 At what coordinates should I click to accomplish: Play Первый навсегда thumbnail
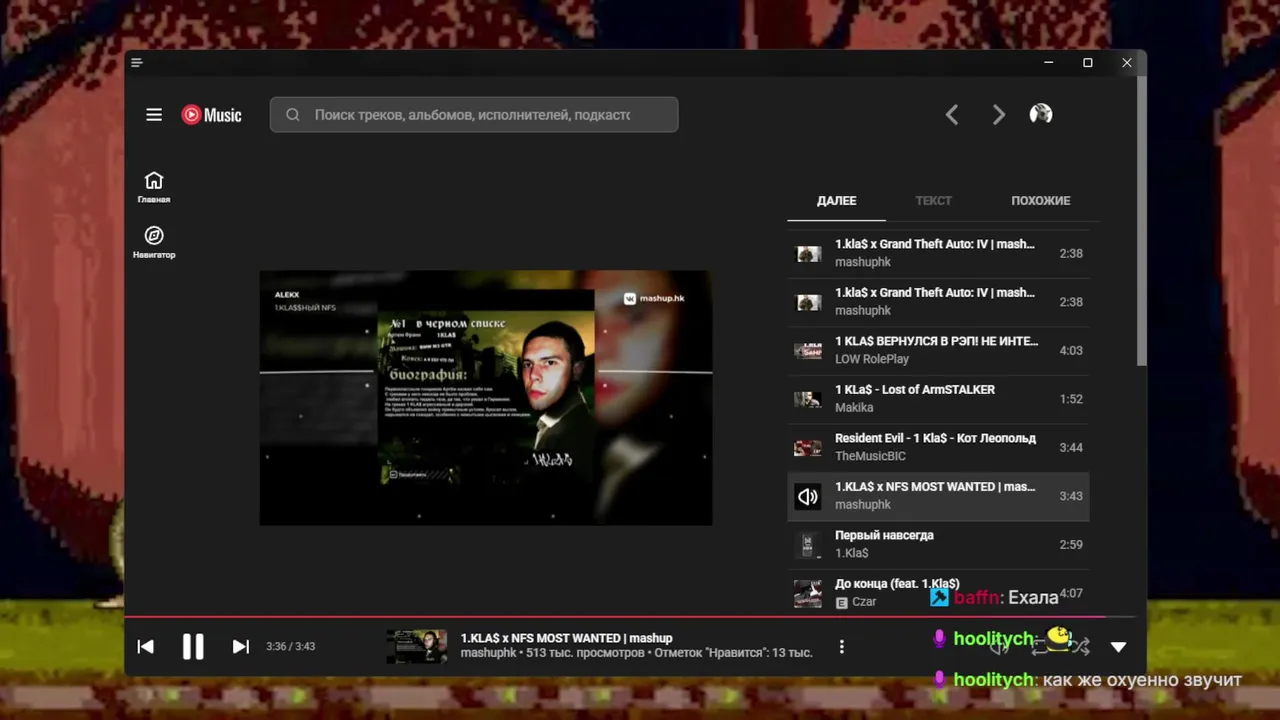point(808,545)
